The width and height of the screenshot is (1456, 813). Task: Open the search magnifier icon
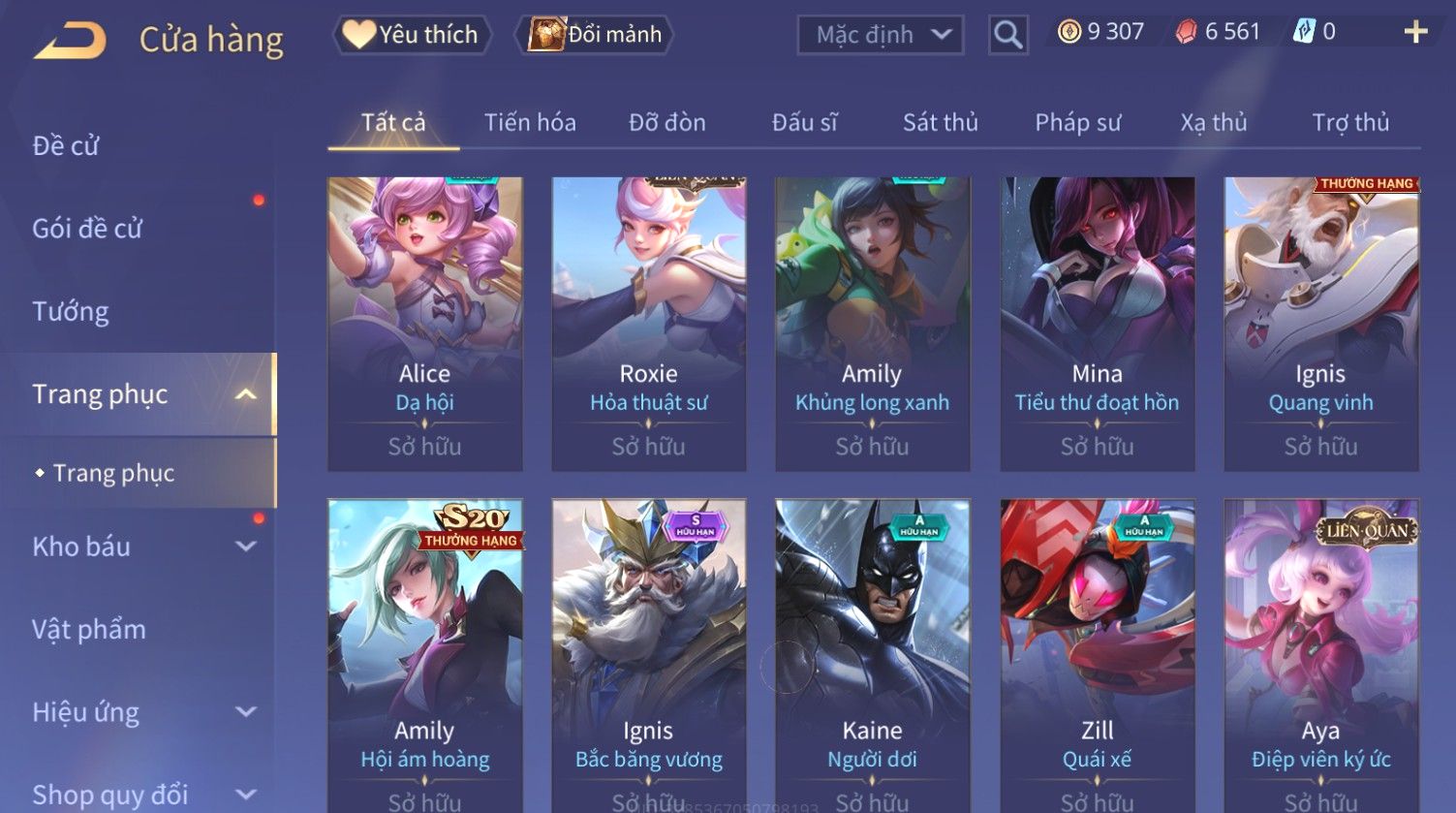tap(1007, 35)
